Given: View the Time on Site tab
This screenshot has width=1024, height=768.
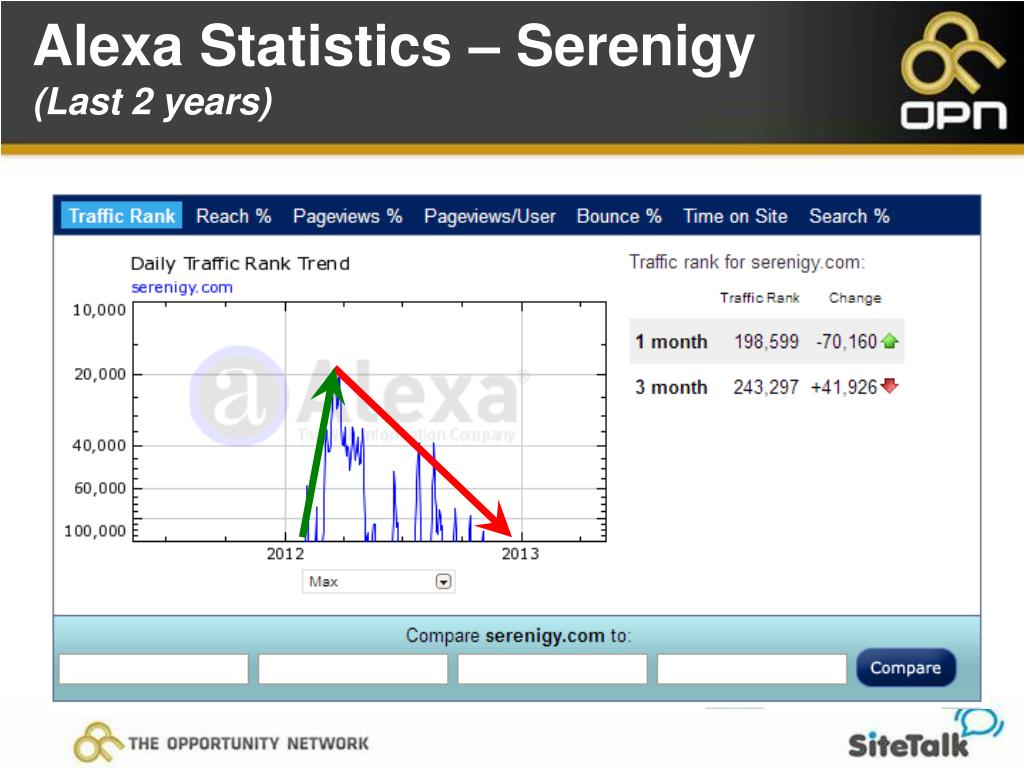Looking at the screenshot, I should click(x=735, y=216).
